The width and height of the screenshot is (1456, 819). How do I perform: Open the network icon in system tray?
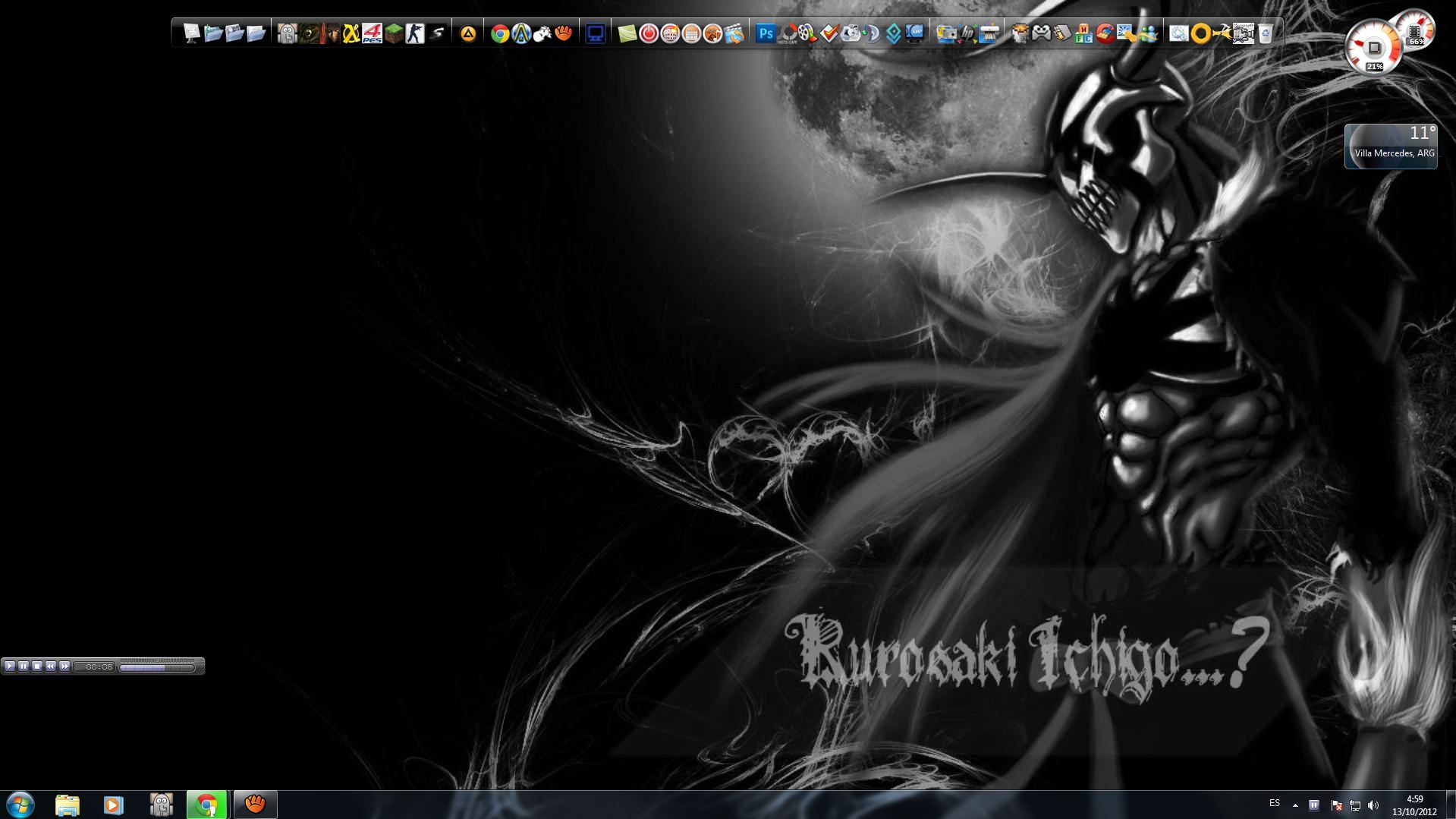(1355, 805)
